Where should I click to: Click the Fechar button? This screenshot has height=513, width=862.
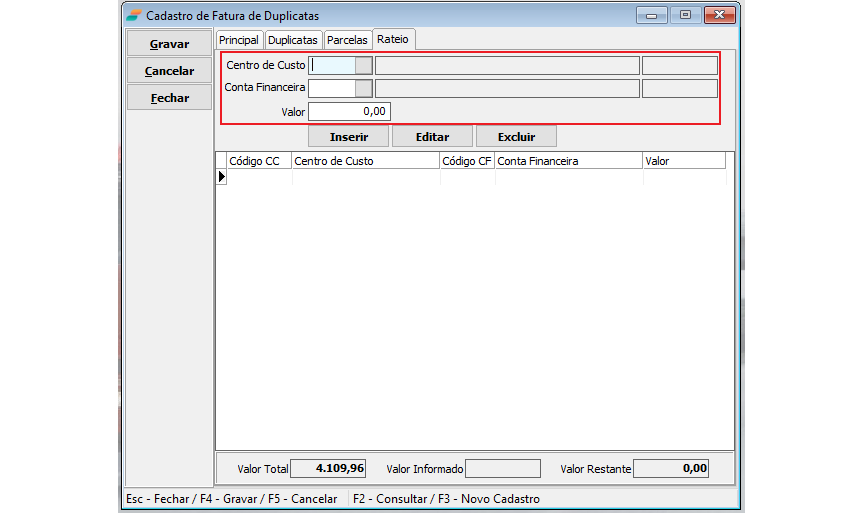coord(169,98)
